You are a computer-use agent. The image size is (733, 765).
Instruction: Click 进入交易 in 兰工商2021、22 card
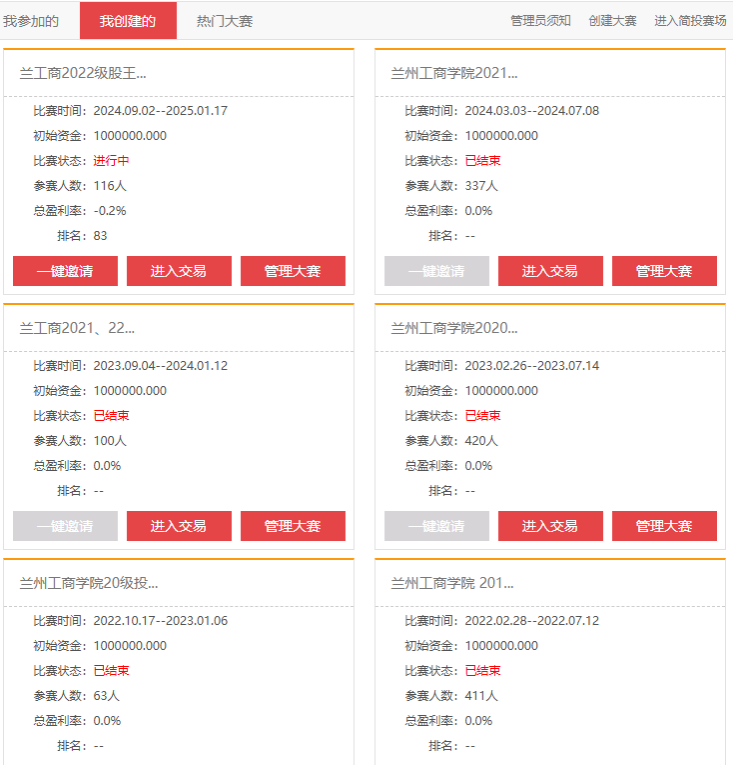(x=179, y=526)
